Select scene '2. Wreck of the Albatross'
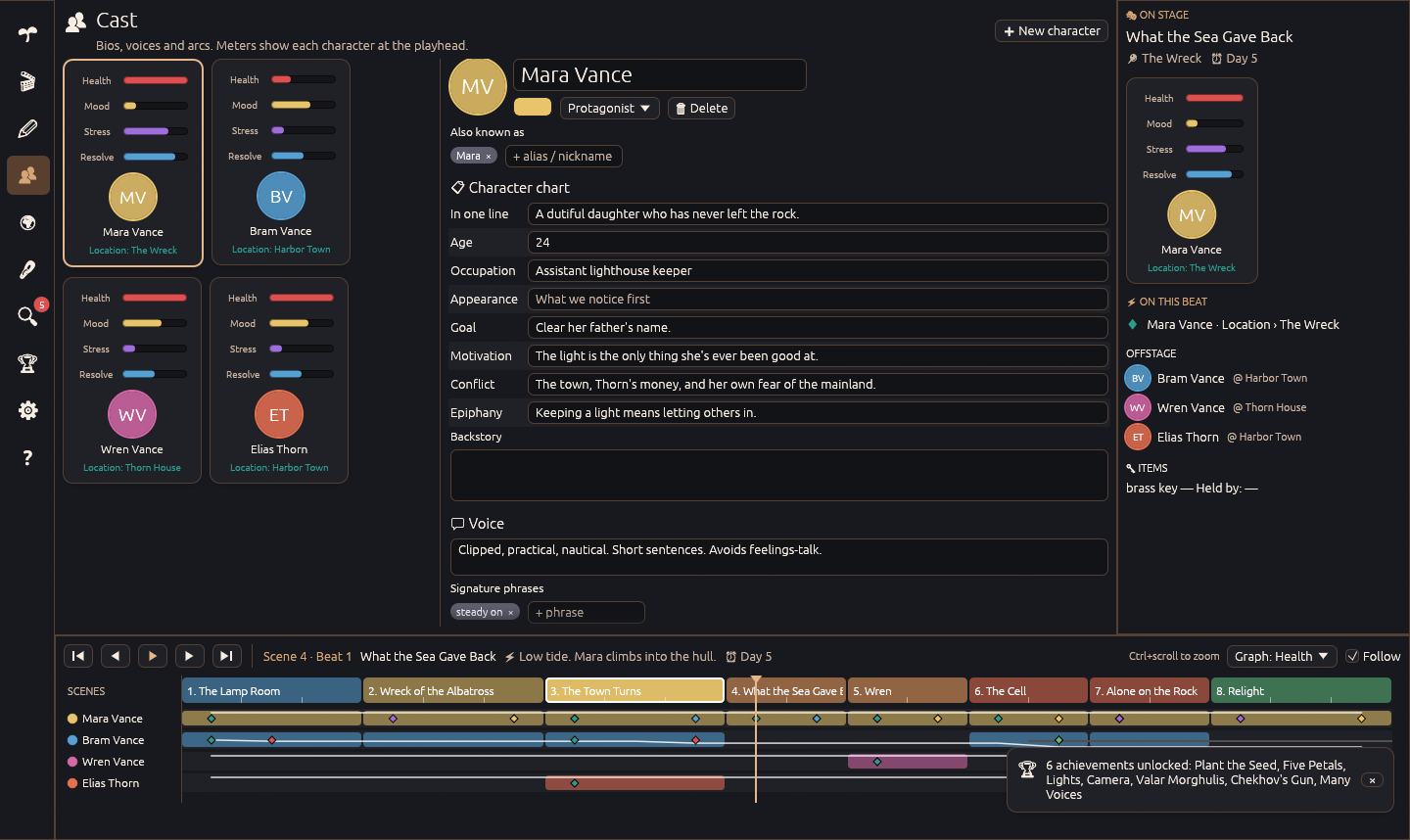Screen dimensions: 1410x840 pyautogui.click(x=453, y=690)
